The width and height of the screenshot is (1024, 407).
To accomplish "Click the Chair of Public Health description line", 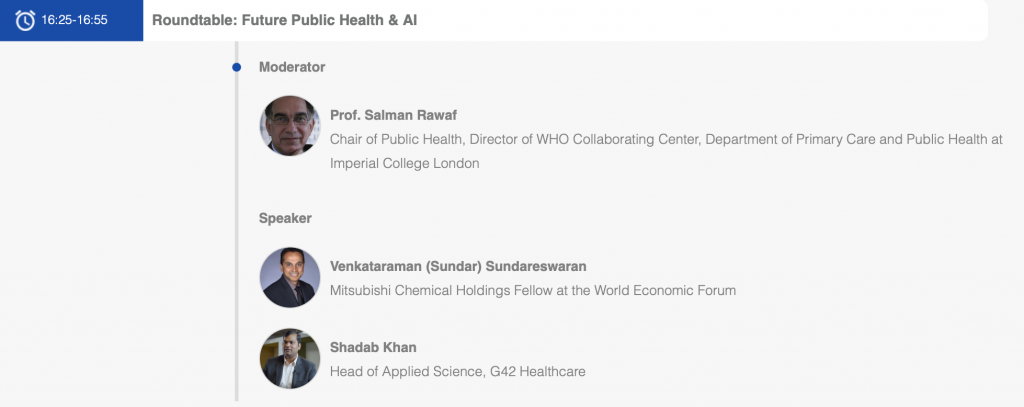I will (666, 139).
